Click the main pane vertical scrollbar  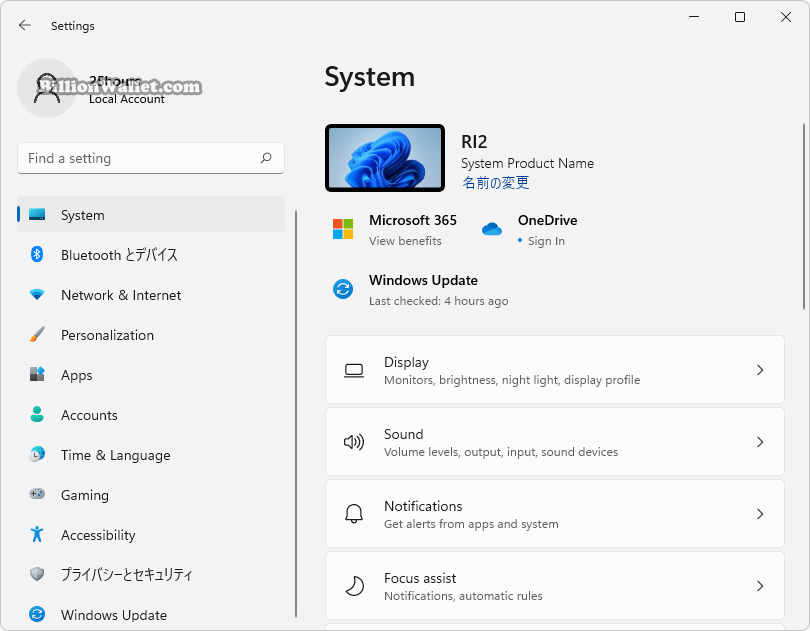[x=804, y=217]
